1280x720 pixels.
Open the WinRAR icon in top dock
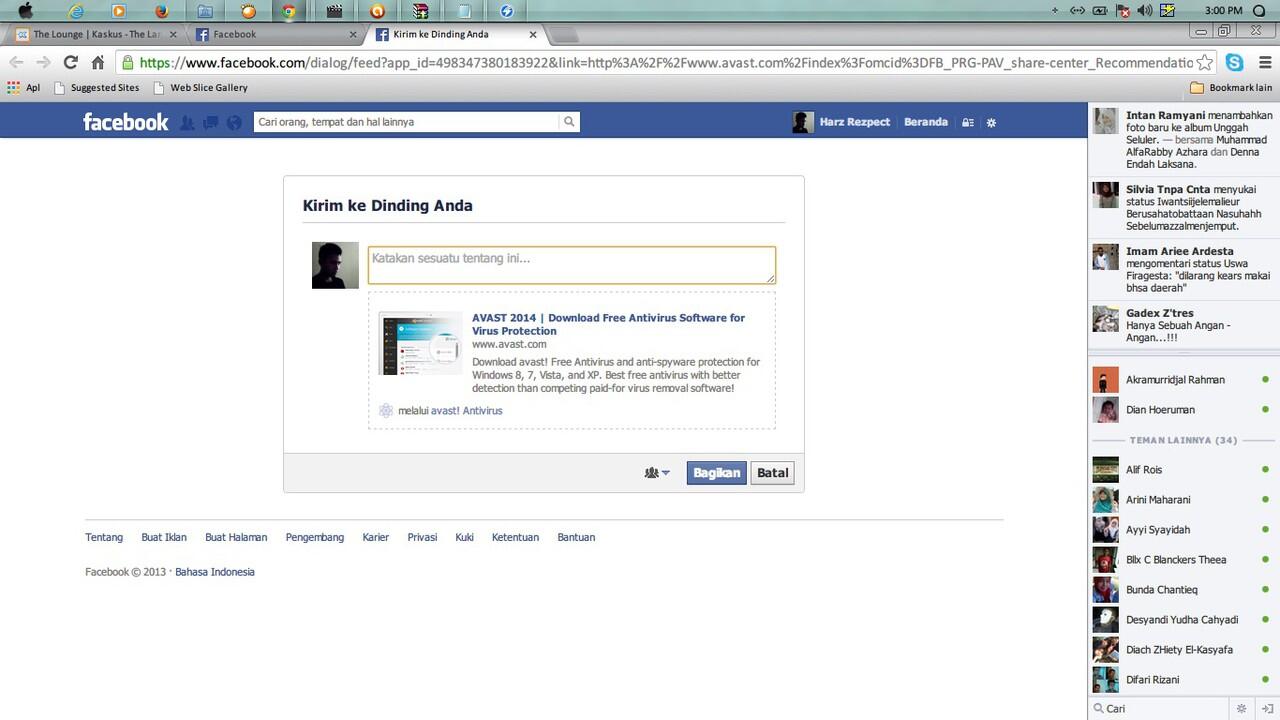pyautogui.click(x=421, y=11)
